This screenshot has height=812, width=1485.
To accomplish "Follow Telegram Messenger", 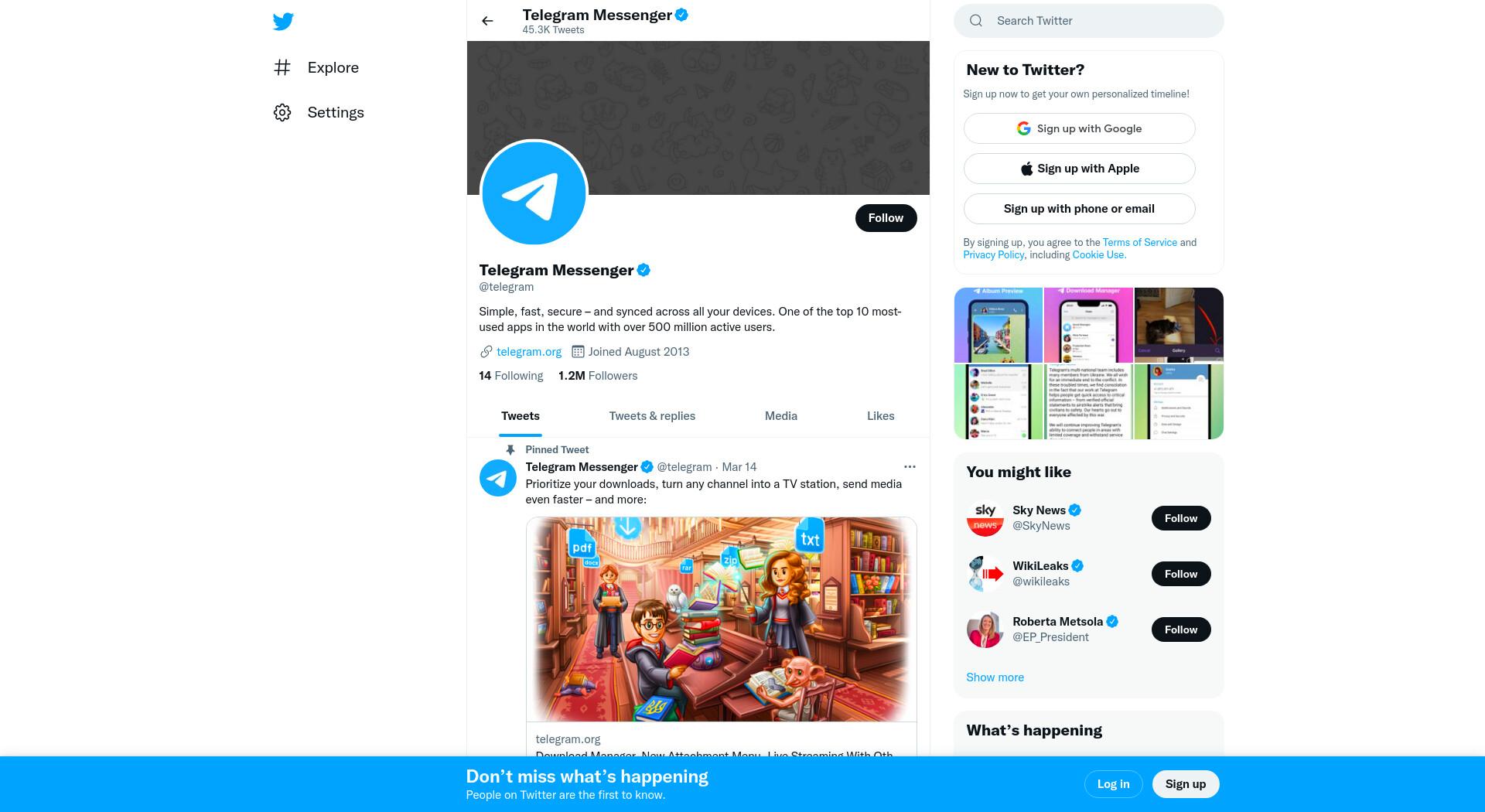I will pyautogui.click(x=886, y=218).
